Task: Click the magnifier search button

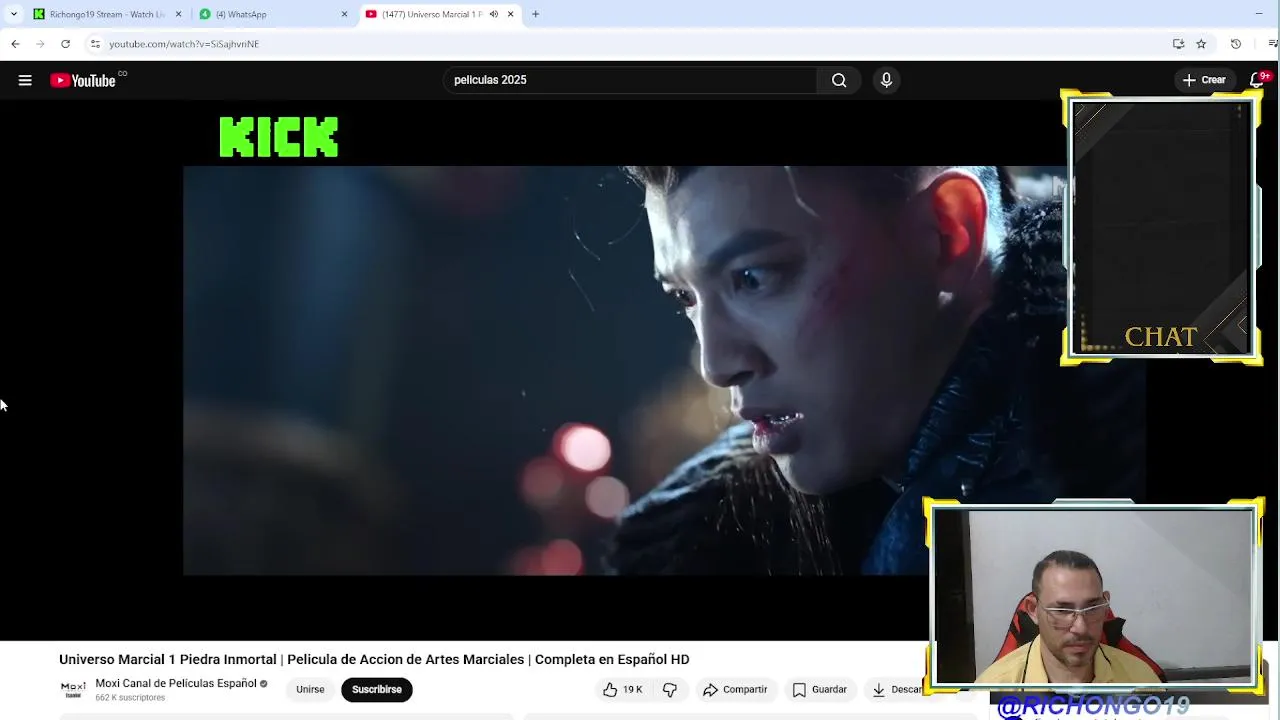Action: pos(839,80)
